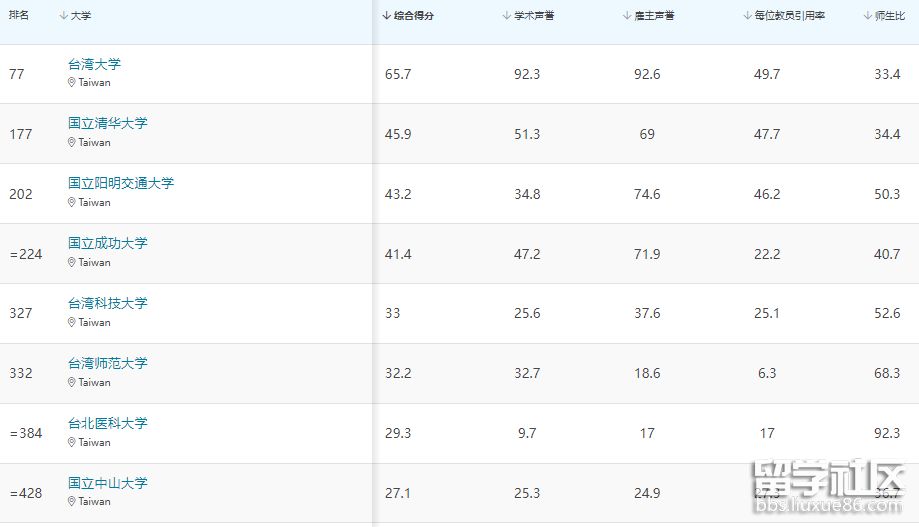Open 国立清华大学 university link
The height and width of the screenshot is (527, 919).
[x=108, y=123]
